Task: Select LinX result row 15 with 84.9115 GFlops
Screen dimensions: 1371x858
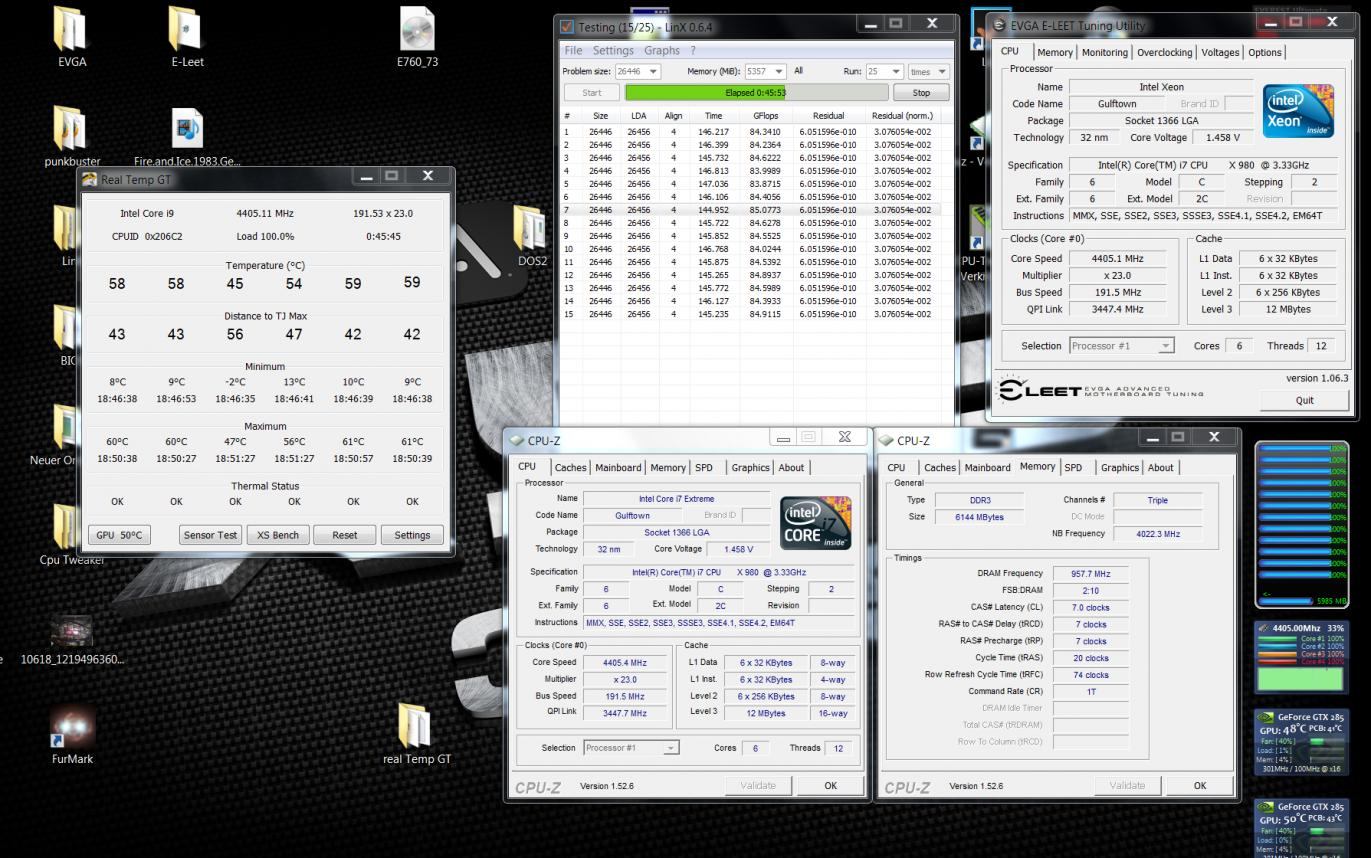Action: (749, 314)
